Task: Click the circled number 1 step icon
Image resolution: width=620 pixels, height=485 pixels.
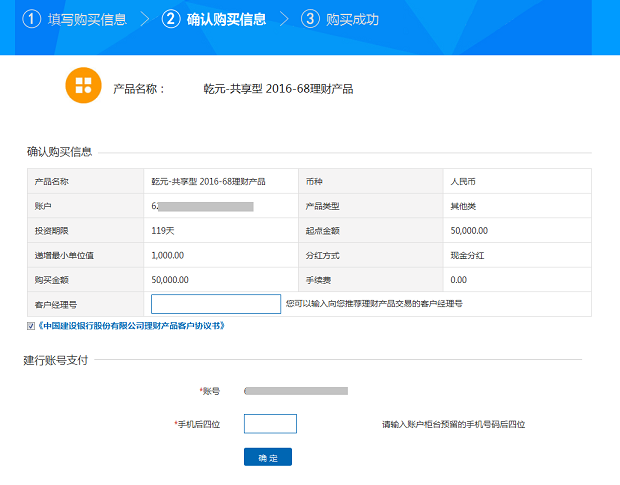Action: (33, 19)
